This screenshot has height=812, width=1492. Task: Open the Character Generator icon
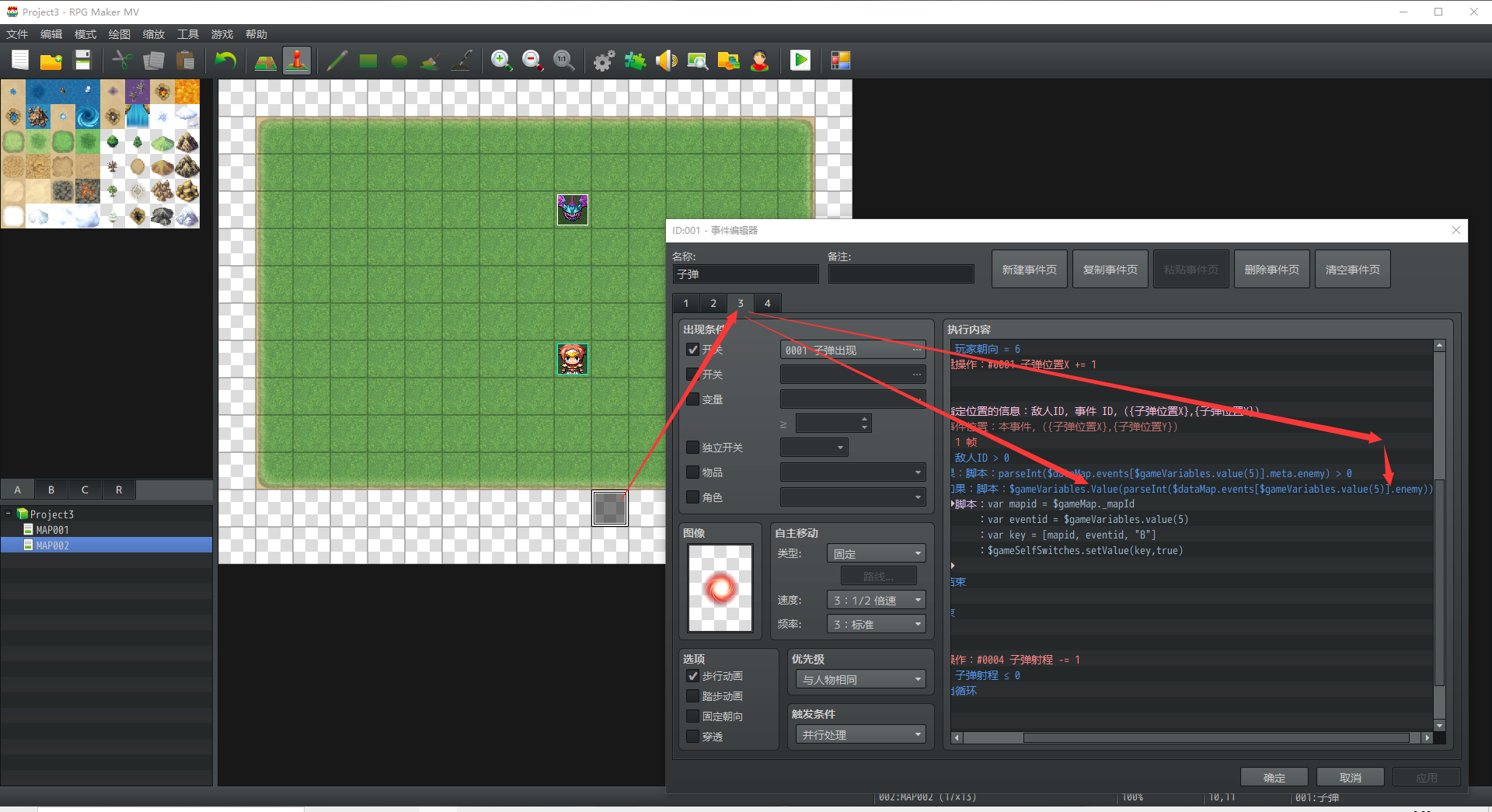(760, 60)
